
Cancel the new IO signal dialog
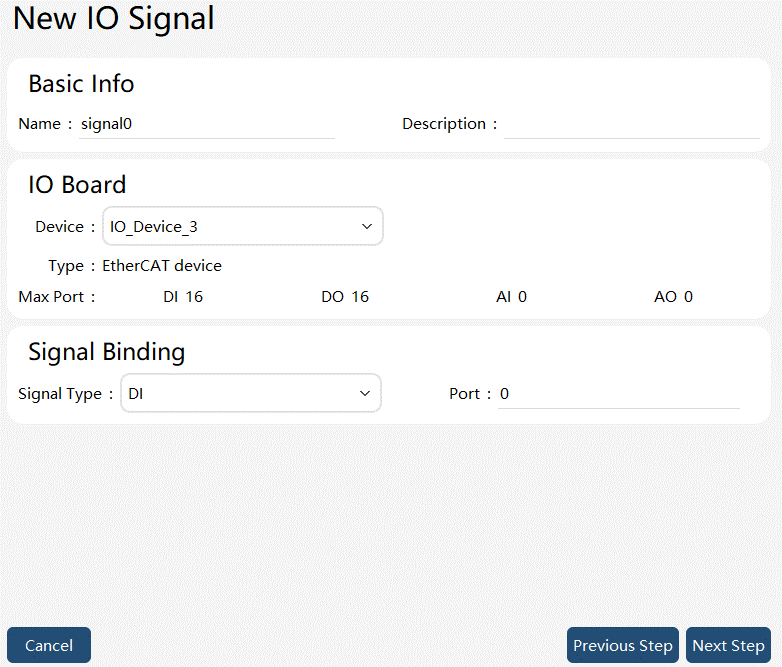(49, 645)
